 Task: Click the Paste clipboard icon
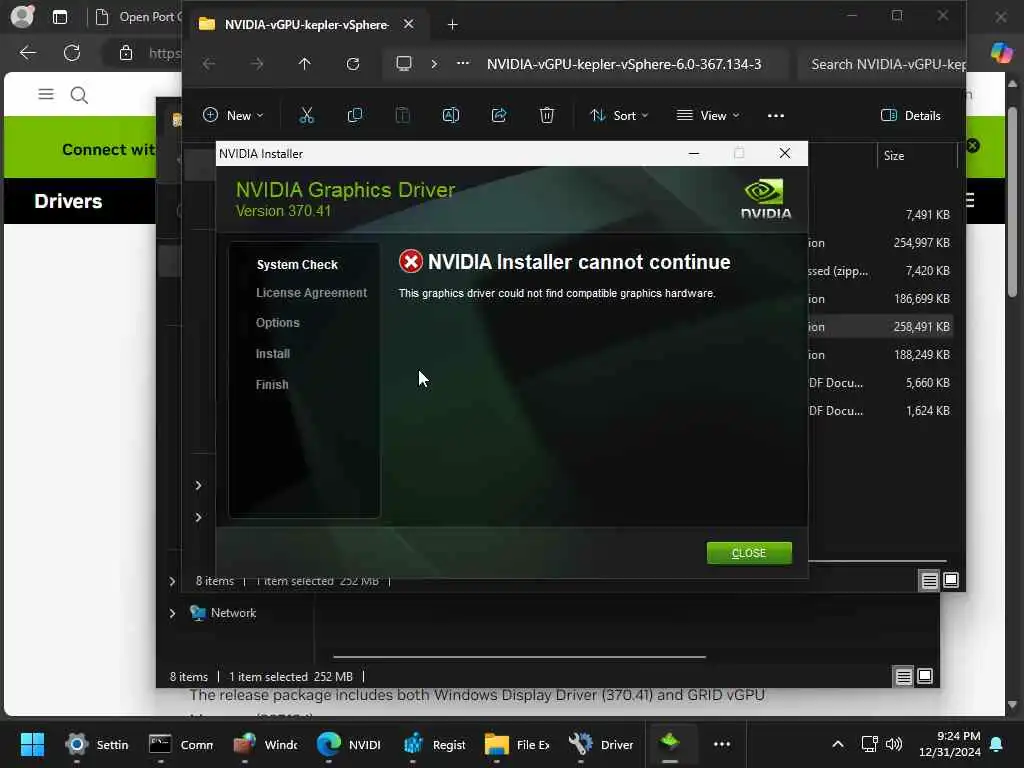click(402, 116)
